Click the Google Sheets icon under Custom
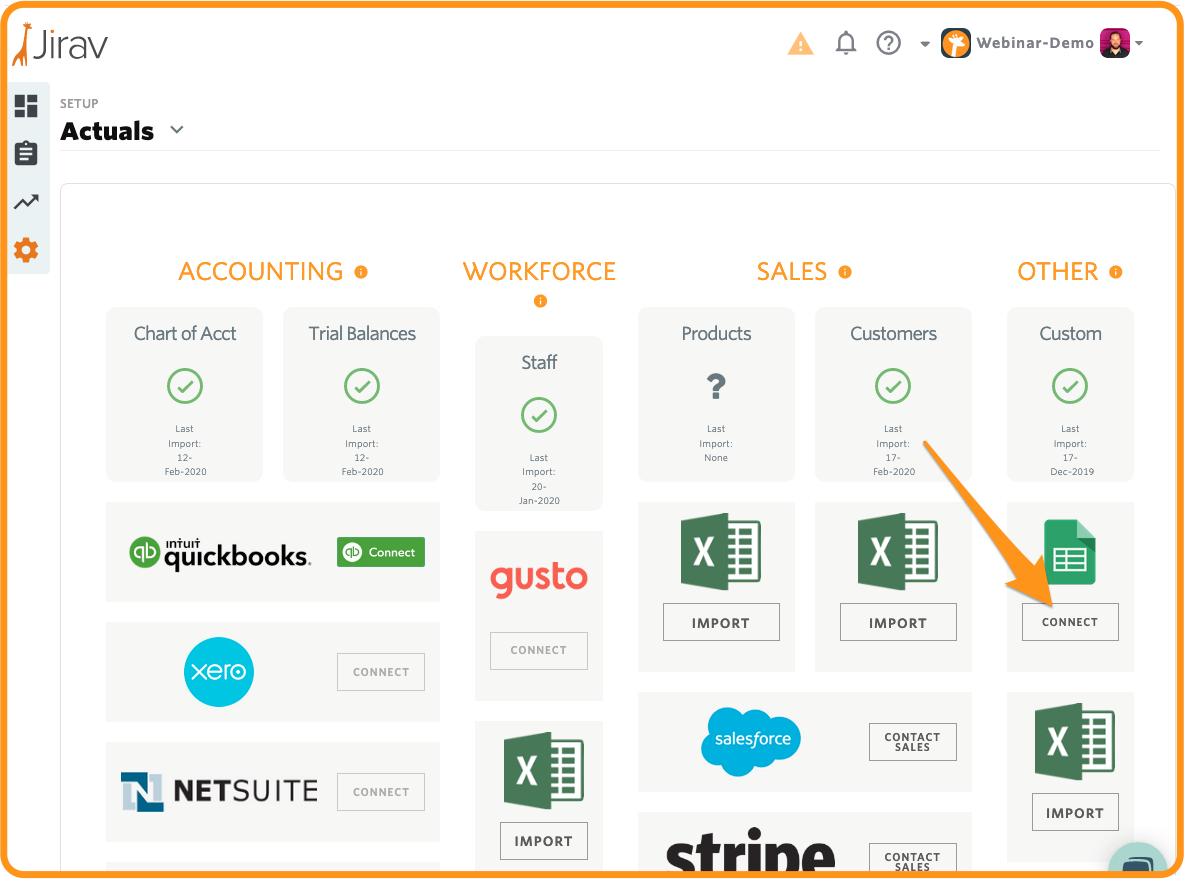Screen dimensions: 1184x879 [x=1070, y=552]
